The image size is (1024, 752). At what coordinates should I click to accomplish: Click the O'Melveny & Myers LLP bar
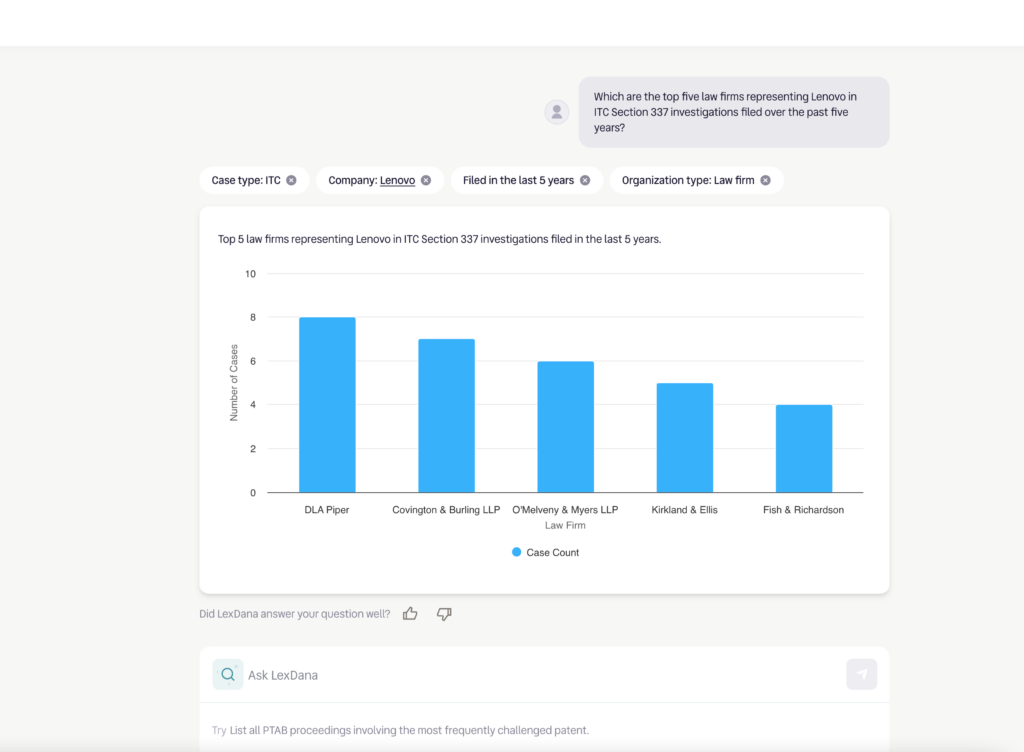tap(565, 427)
